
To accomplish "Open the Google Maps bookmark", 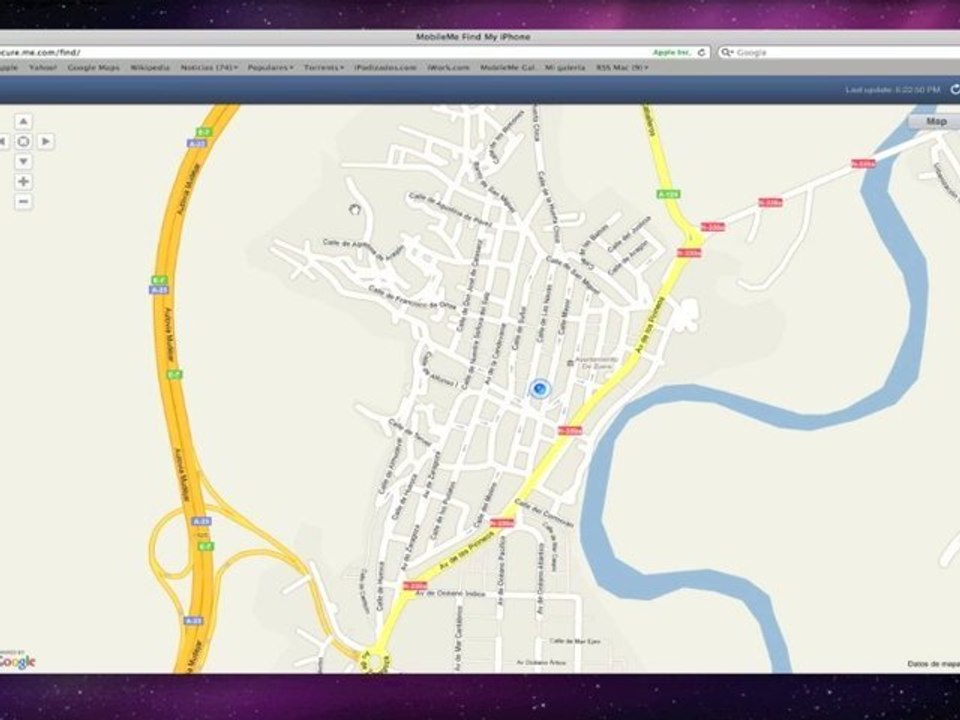I will click(94, 67).
